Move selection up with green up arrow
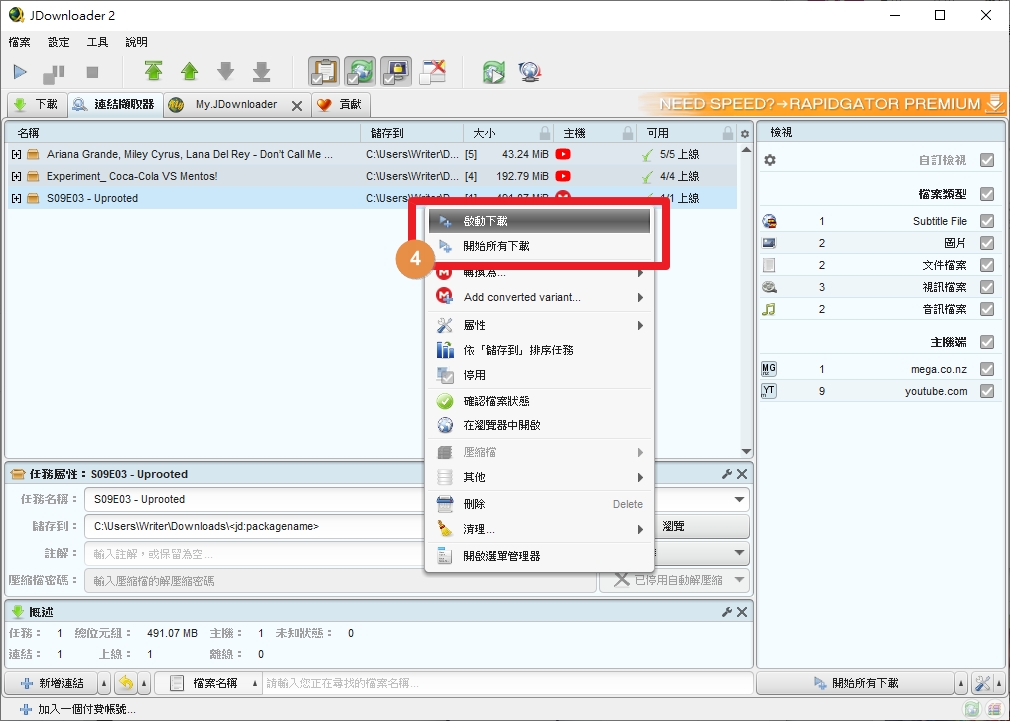The width and height of the screenshot is (1010, 721). click(189, 71)
